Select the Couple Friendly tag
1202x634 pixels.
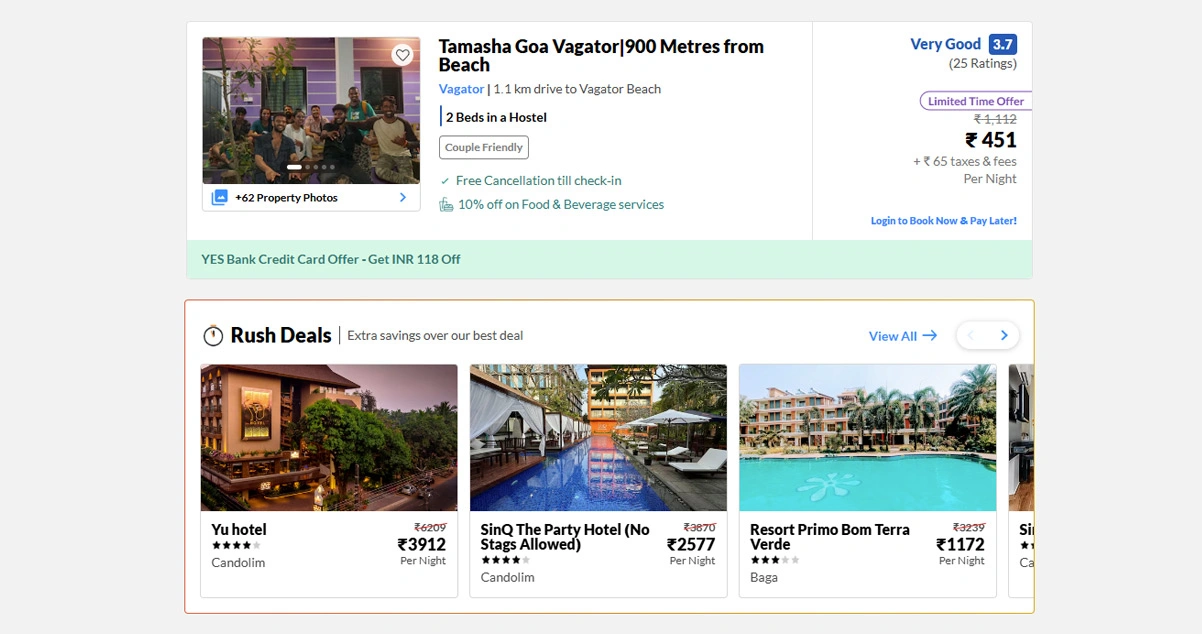[483, 148]
